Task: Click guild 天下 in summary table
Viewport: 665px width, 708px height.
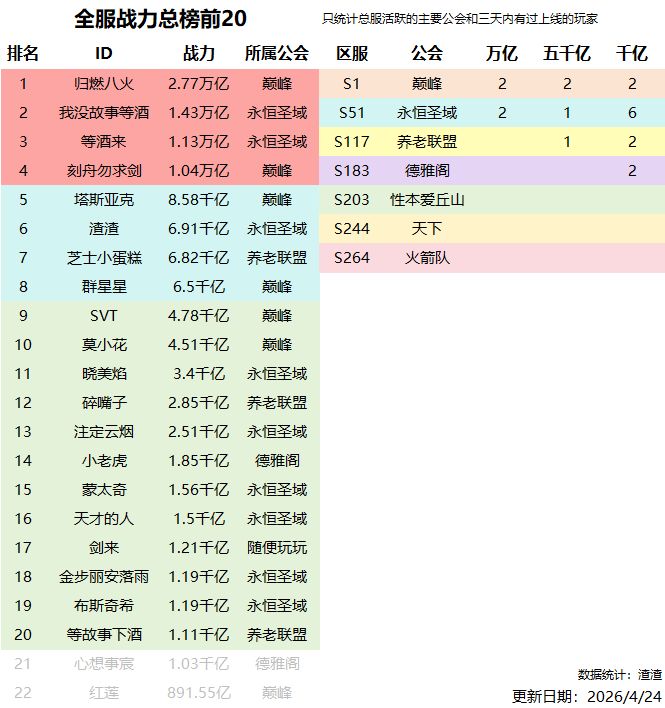Action: click(427, 228)
